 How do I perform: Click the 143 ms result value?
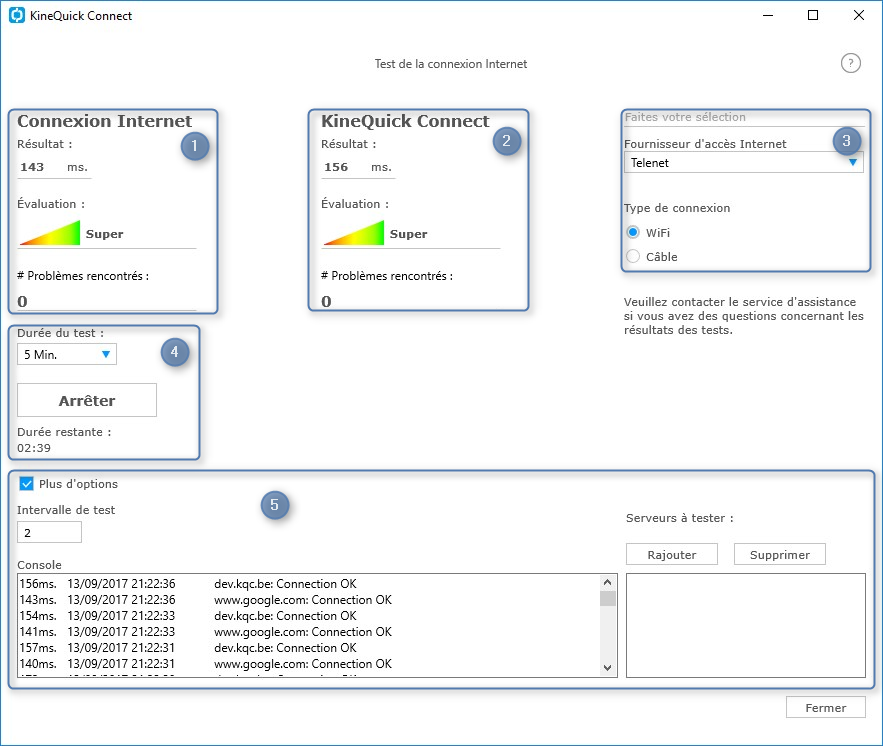(x=32, y=167)
